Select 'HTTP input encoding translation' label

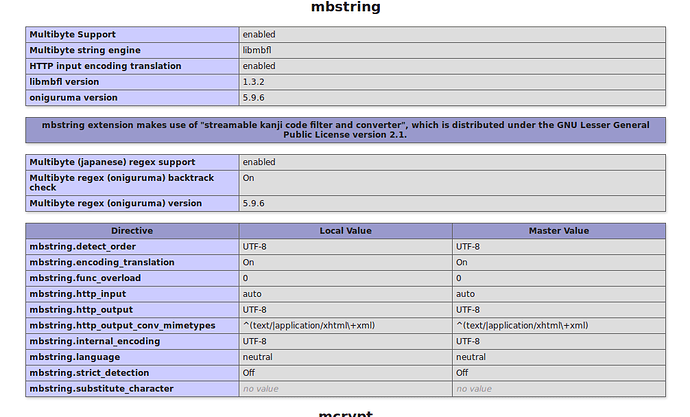tap(132, 66)
